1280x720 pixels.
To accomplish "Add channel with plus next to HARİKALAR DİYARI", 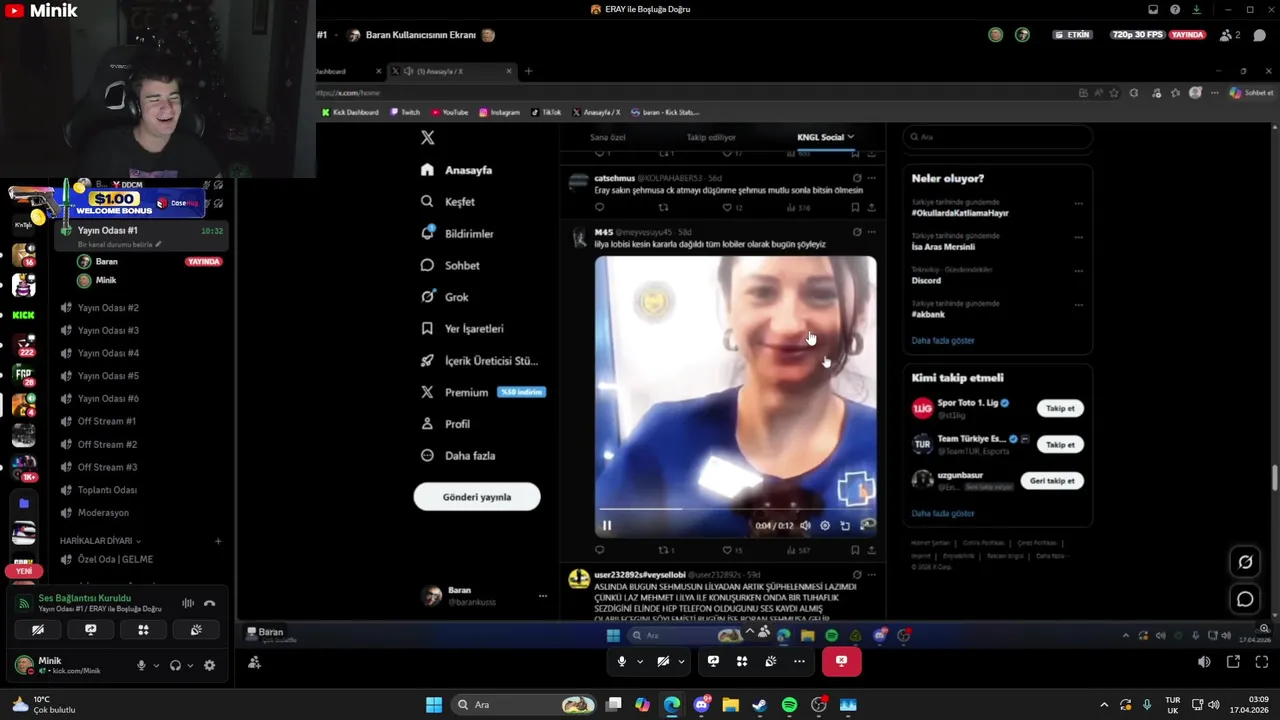I will coord(218,541).
